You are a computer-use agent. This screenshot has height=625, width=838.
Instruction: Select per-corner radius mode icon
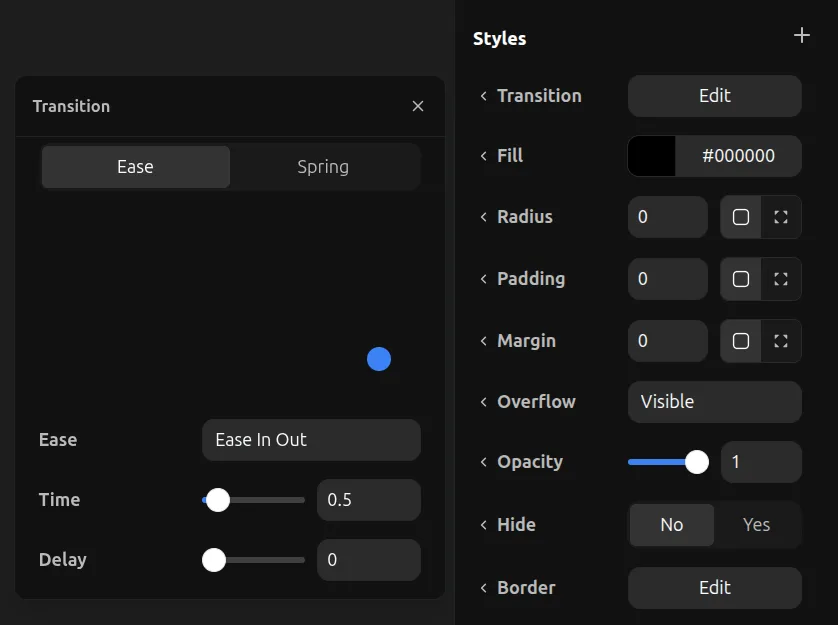click(x=781, y=217)
